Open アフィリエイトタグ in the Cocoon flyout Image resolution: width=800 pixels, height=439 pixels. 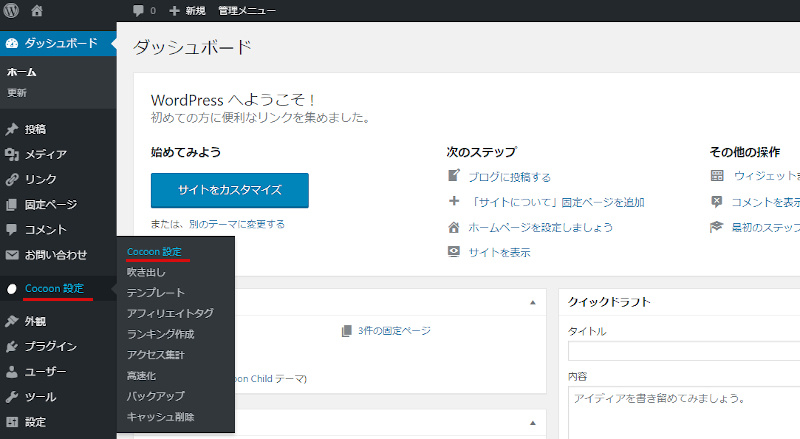pos(170,313)
